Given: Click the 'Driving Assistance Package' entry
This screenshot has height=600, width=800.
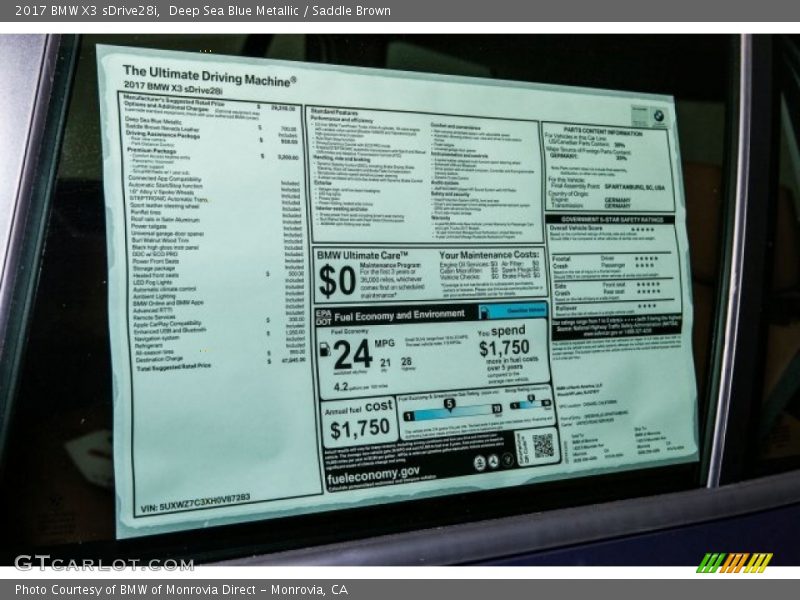Looking at the screenshot, I should [x=163, y=134].
